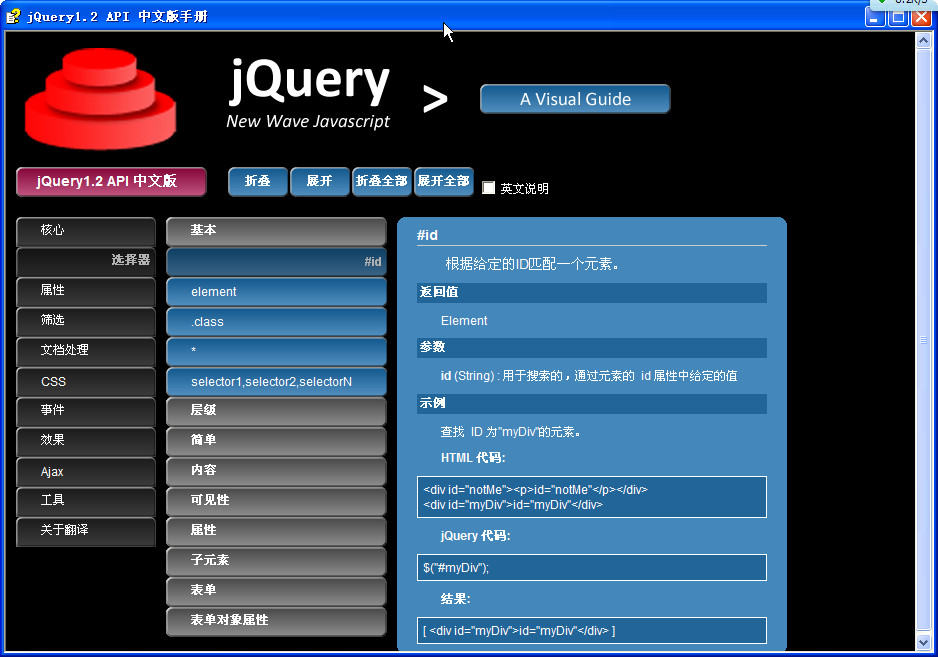
Task: Click the 参数 section header
Action: point(592,348)
